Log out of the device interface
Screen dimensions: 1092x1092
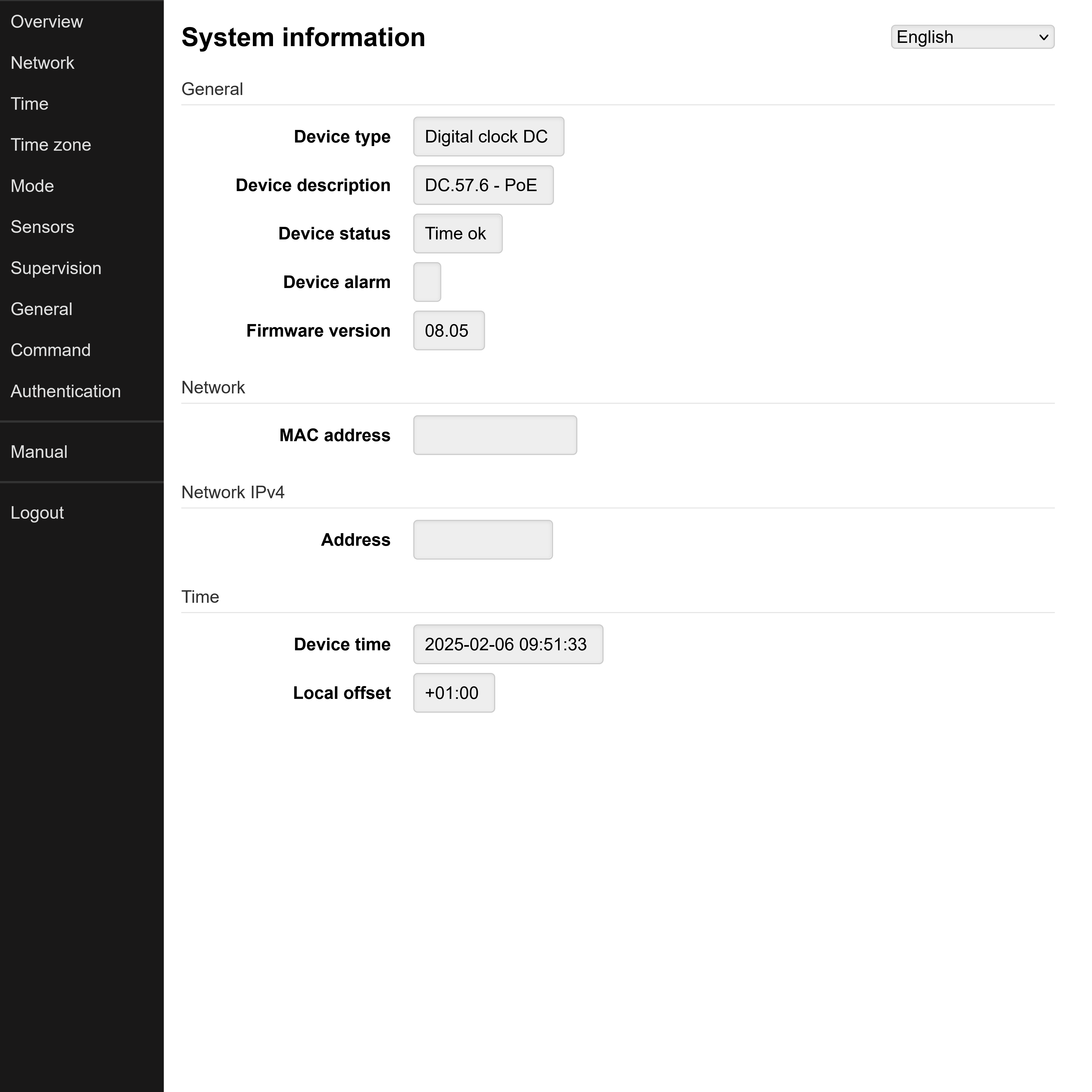click(x=37, y=513)
